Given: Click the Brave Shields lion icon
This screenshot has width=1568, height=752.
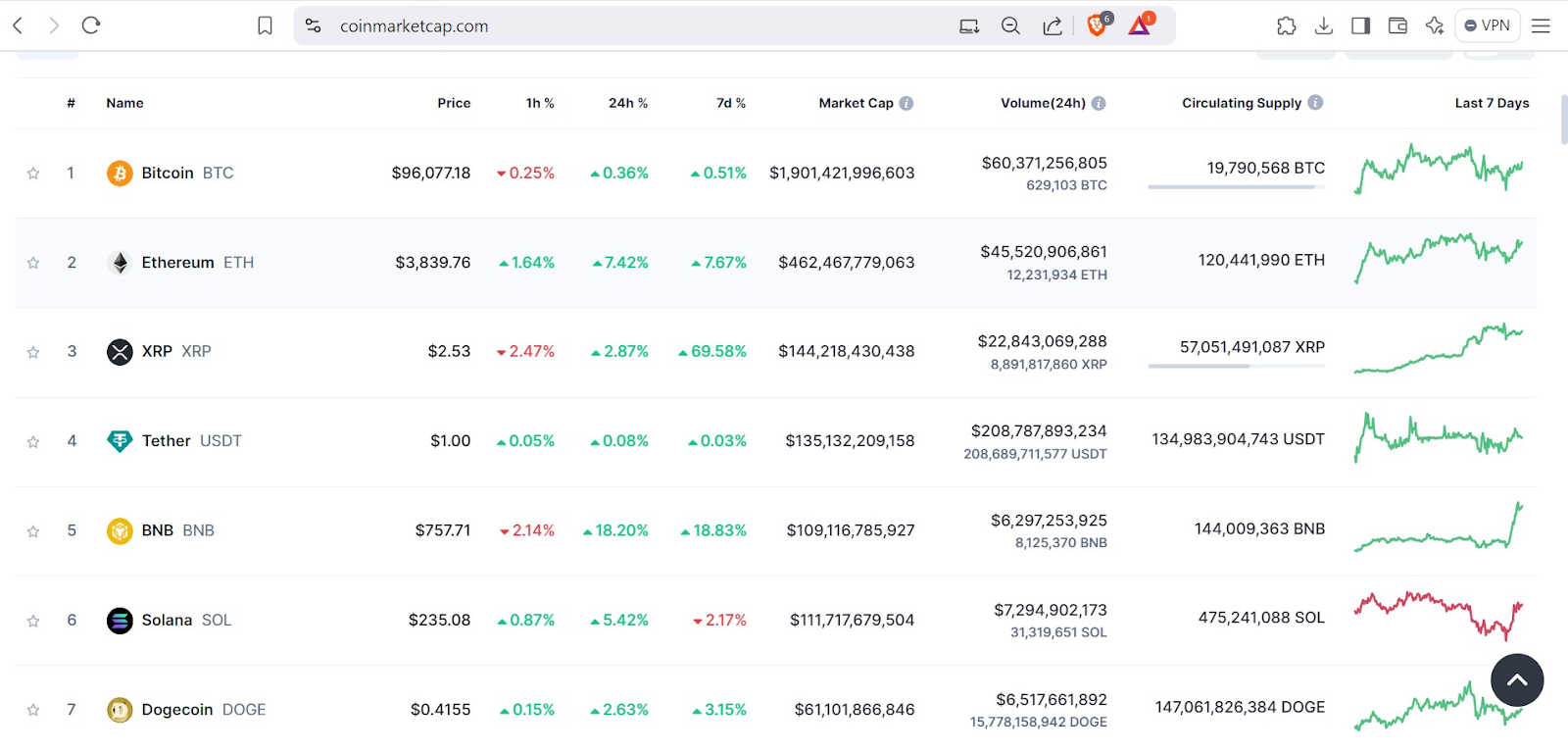Looking at the screenshot, I should [x=1098, y=25].
